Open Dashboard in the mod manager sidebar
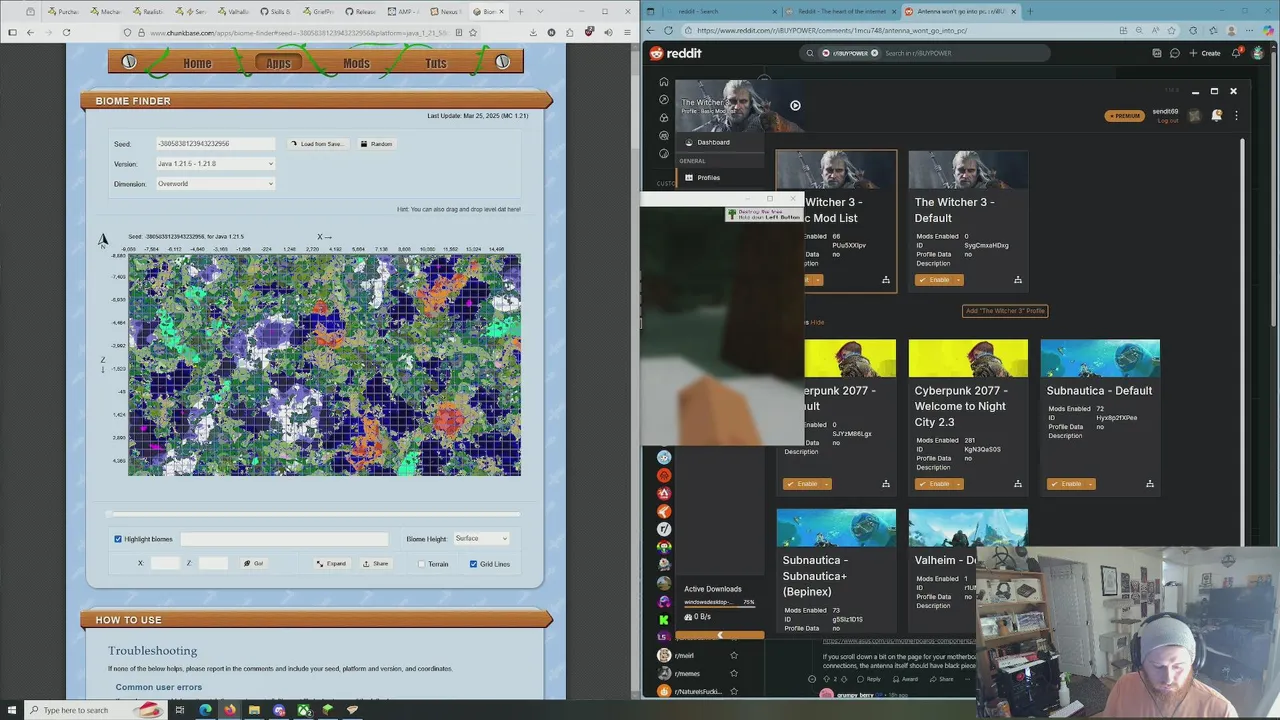Viewport: 1280px width, 720px height. click(x=713, y=142)
